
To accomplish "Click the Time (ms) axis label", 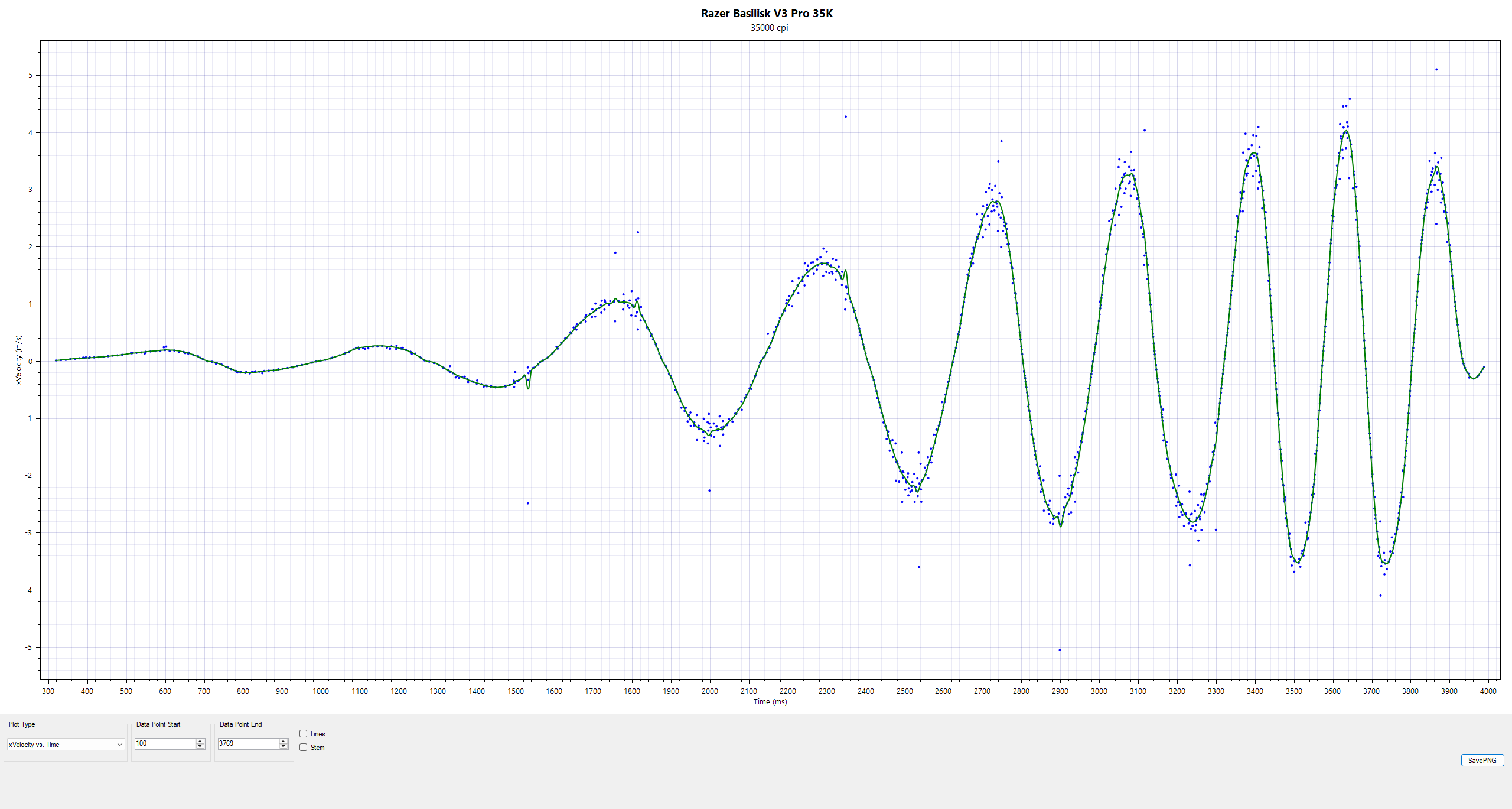I will (770, 702).
